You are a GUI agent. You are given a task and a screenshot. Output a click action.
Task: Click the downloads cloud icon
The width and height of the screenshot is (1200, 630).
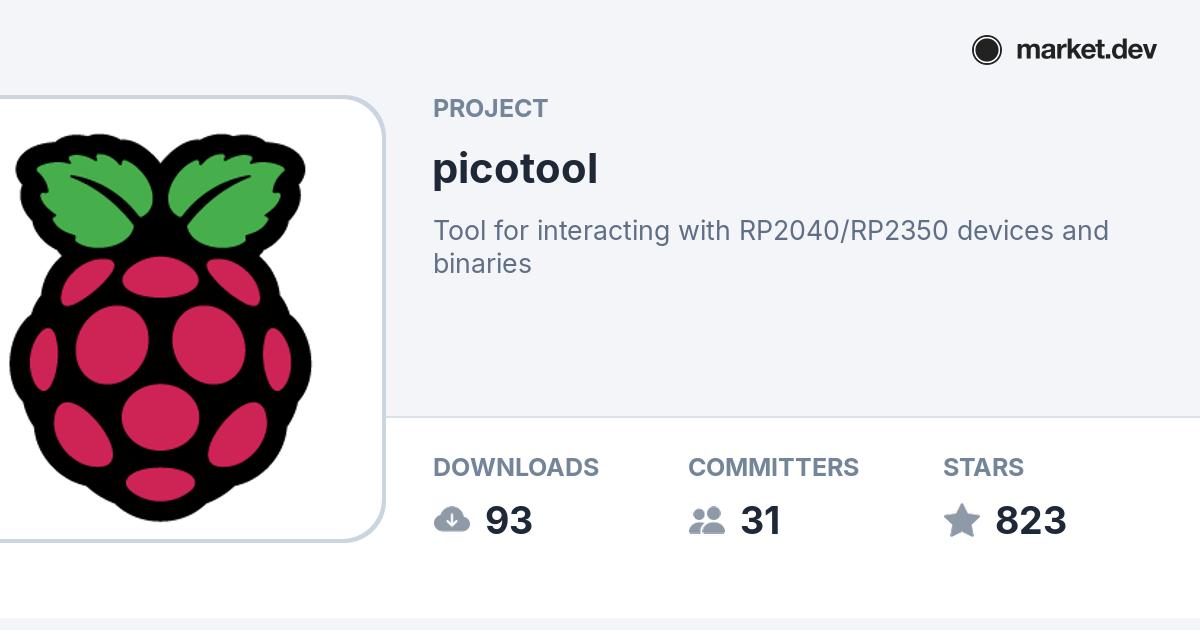click(452, 520)
